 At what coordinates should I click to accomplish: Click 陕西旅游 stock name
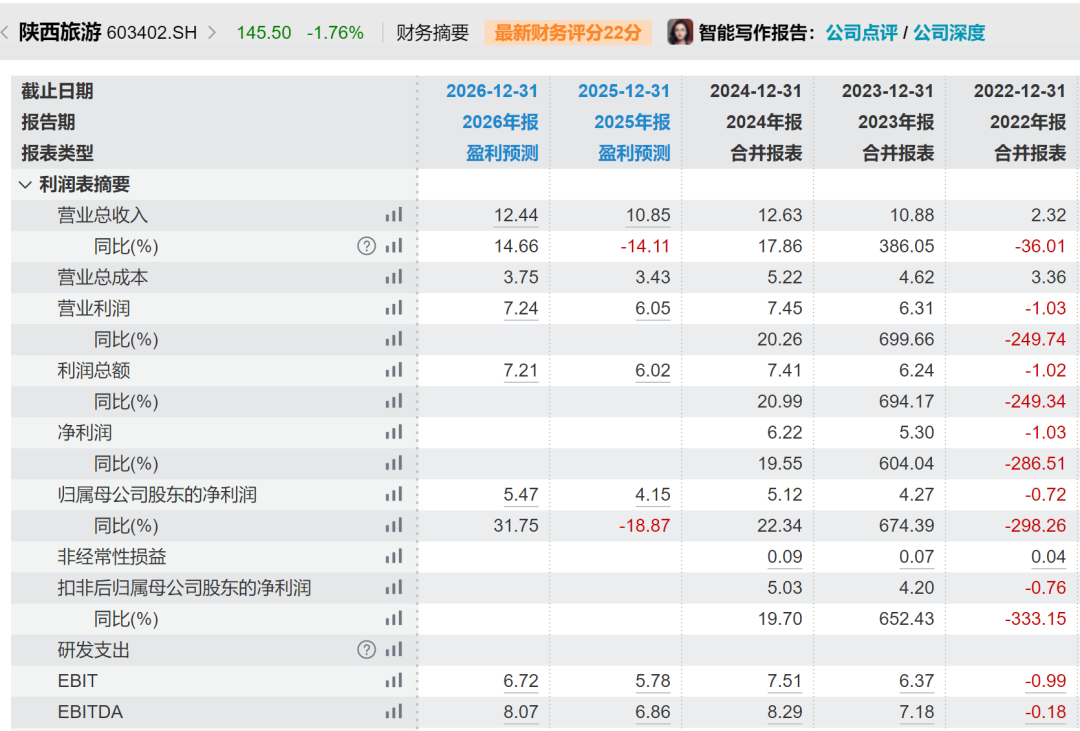click(60, 32)
